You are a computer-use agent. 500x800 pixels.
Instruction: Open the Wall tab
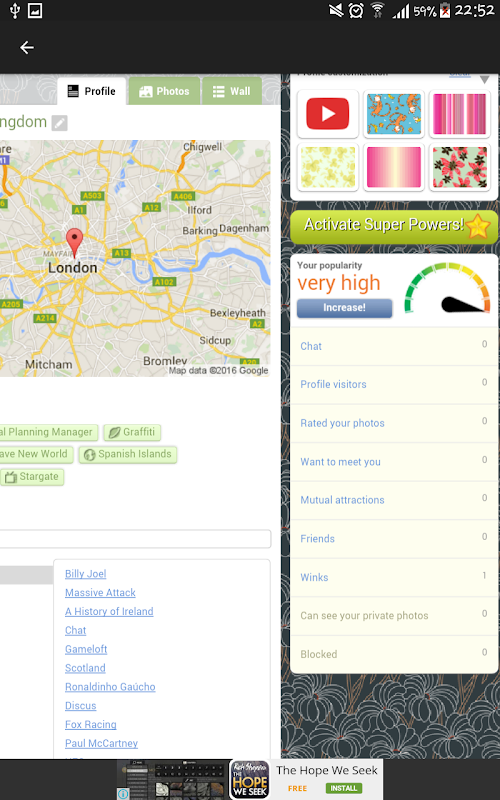[232, 91]
